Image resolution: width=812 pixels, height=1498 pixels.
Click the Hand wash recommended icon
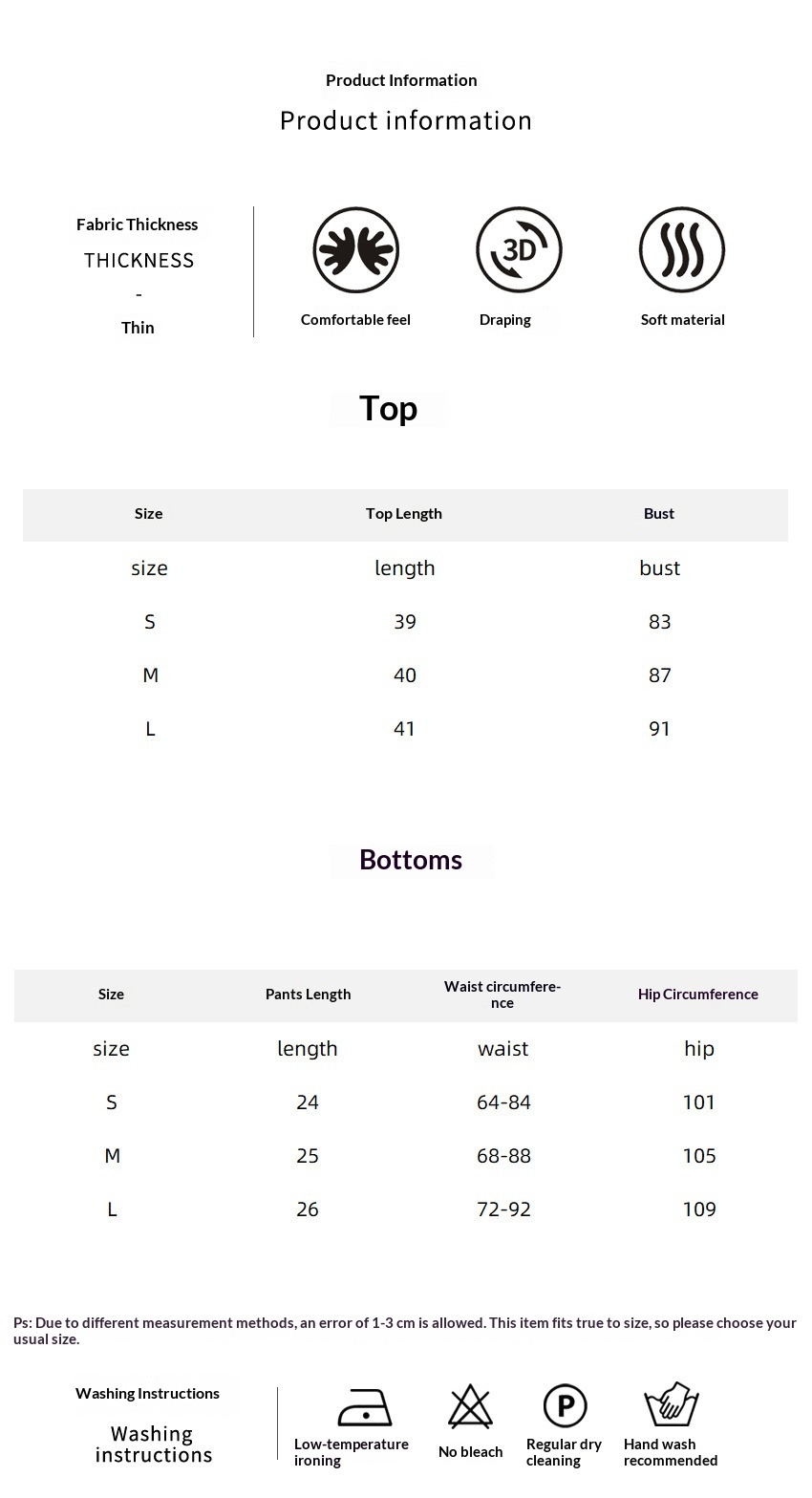click(x=672, y=1404)
